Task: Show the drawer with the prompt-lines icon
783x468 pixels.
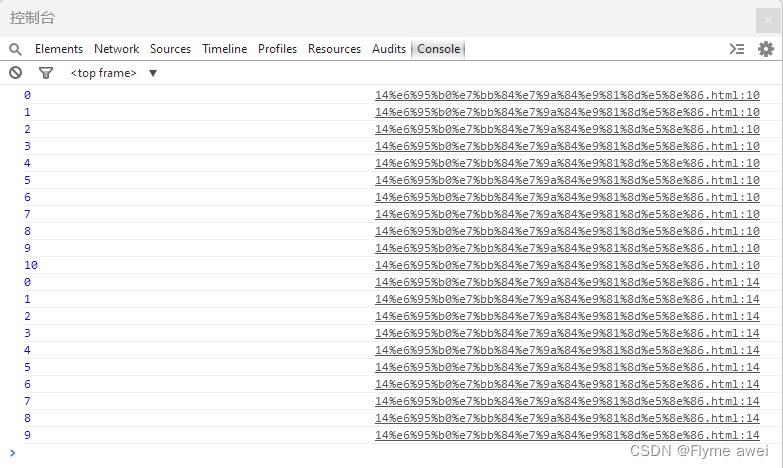Action: 737,49
